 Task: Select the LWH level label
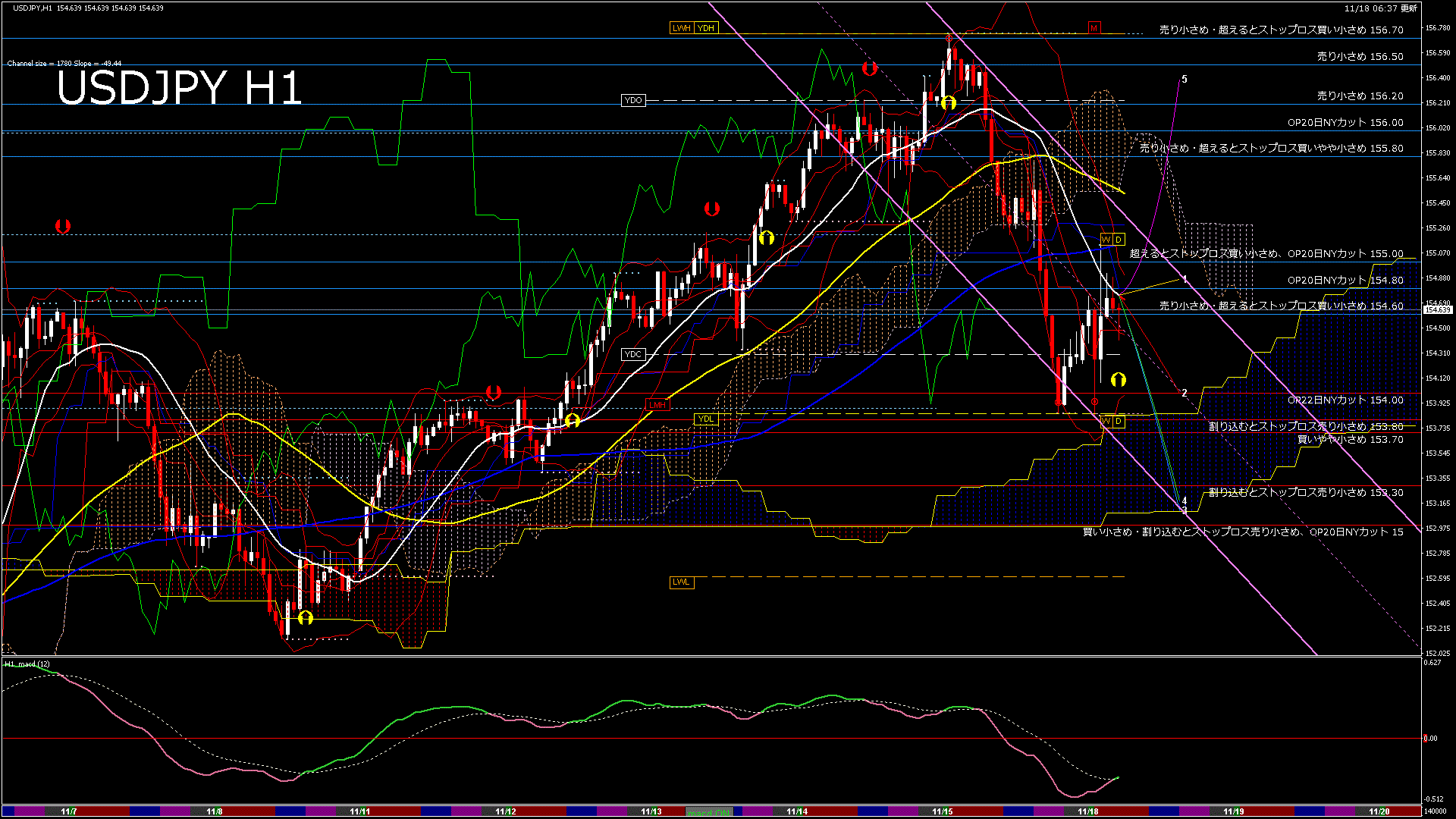point(681,28)
